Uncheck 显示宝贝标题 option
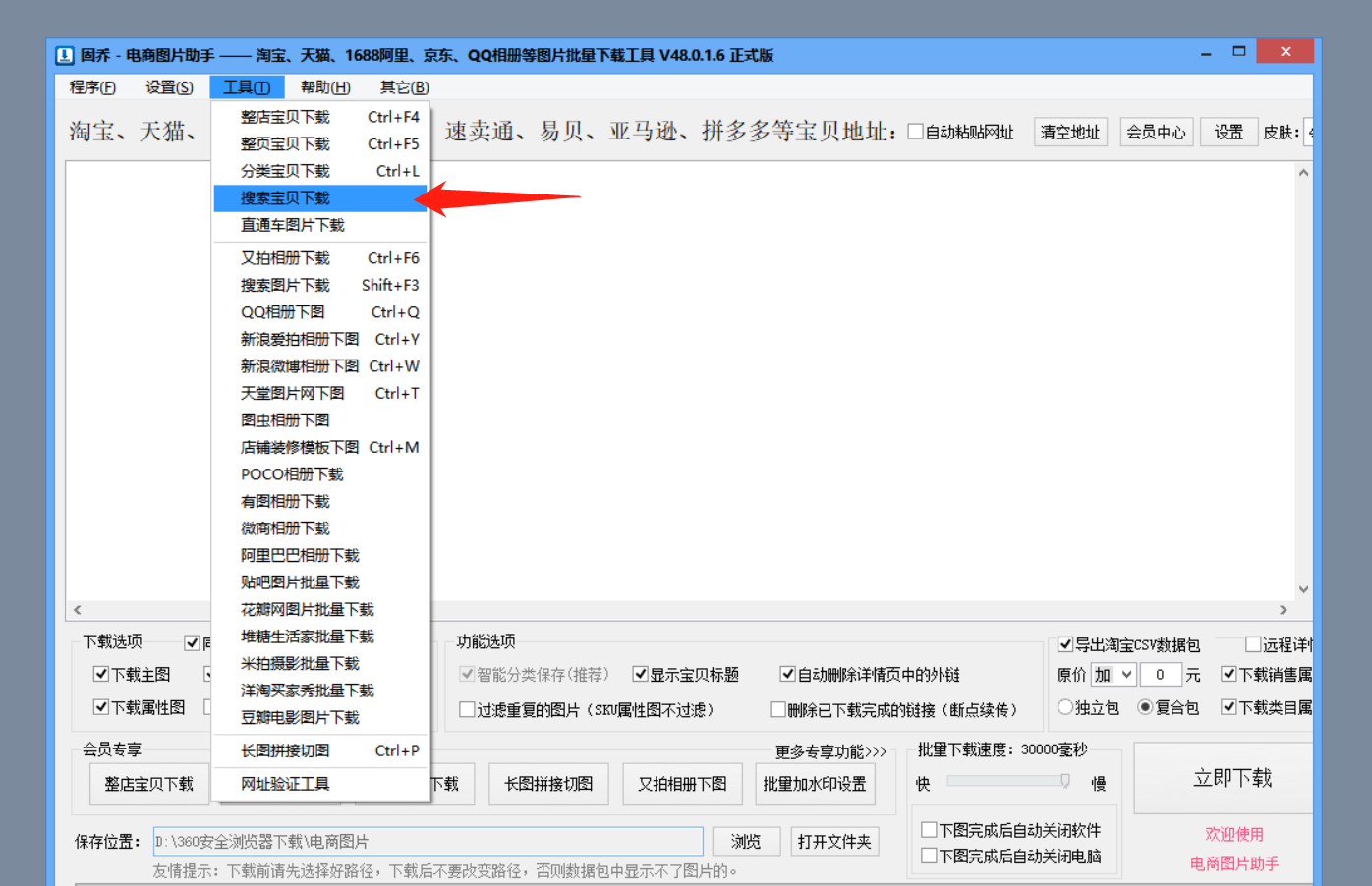The width and height of the screenshot is (1372, 886). [x=642, y=674]
